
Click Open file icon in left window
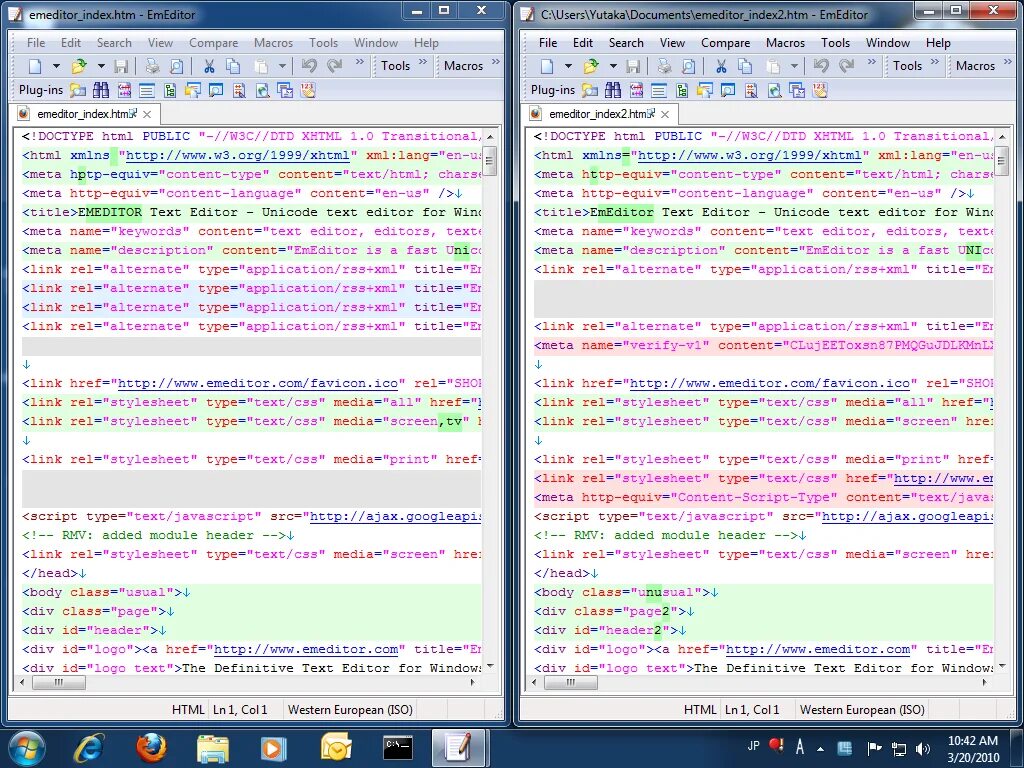(79, 65)
